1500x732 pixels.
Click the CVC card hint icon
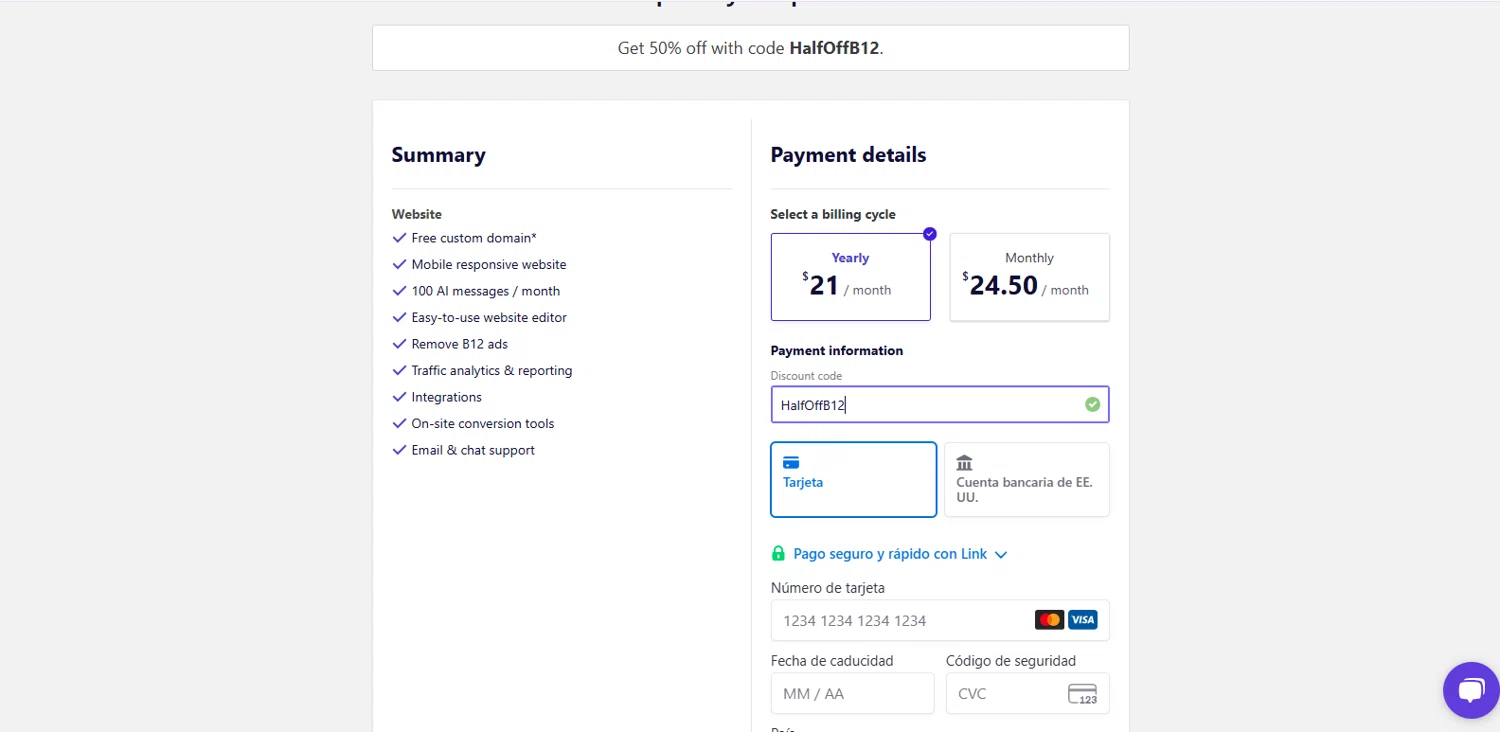[1082, 694]
